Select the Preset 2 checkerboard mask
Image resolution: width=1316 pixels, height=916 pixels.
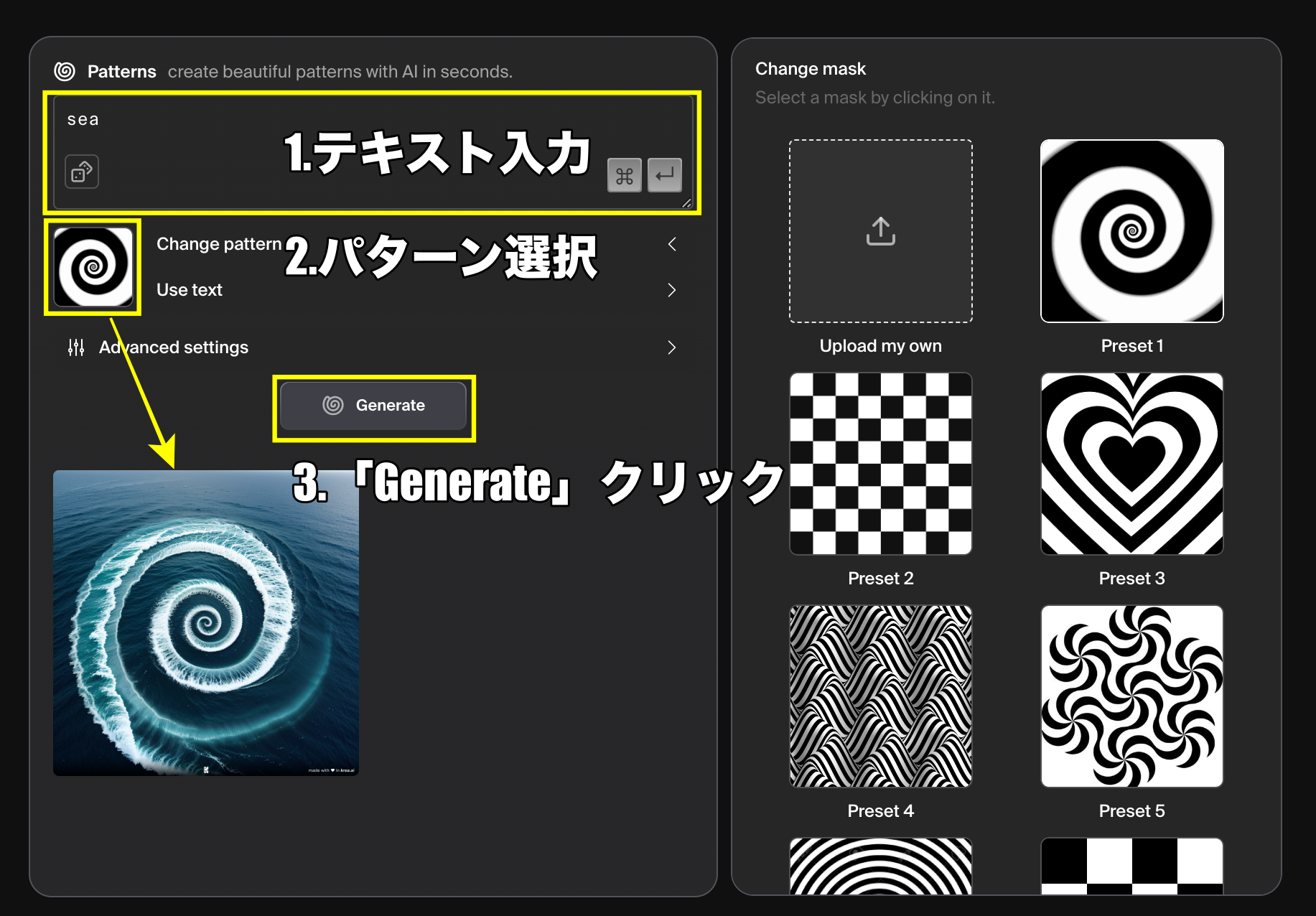[x=881, y=464]
